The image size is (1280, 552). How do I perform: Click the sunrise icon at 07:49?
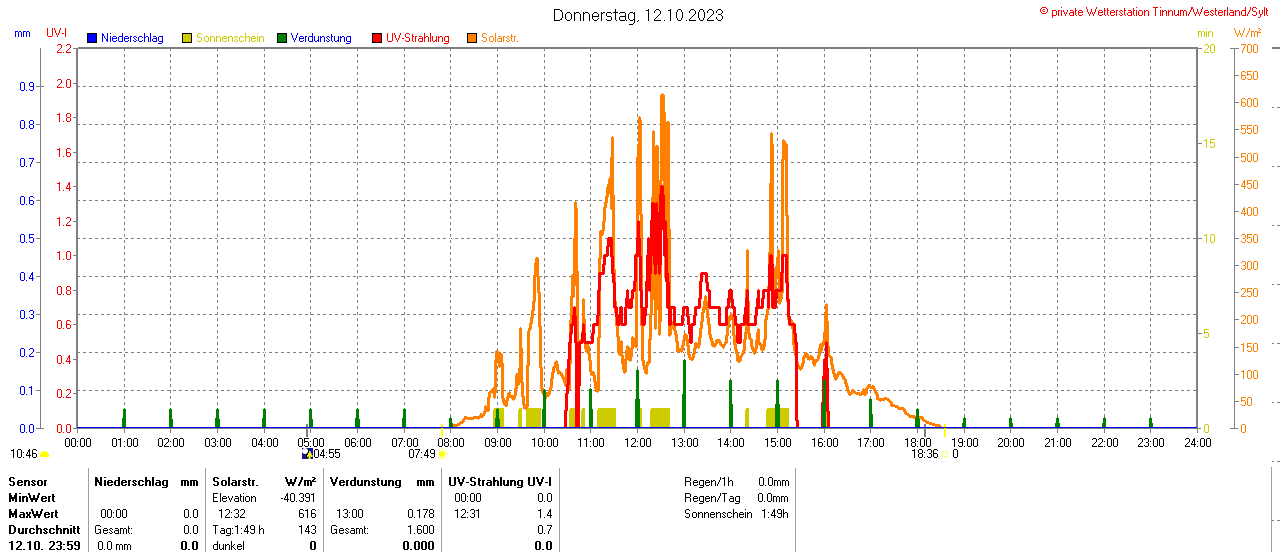coord(442,454)
